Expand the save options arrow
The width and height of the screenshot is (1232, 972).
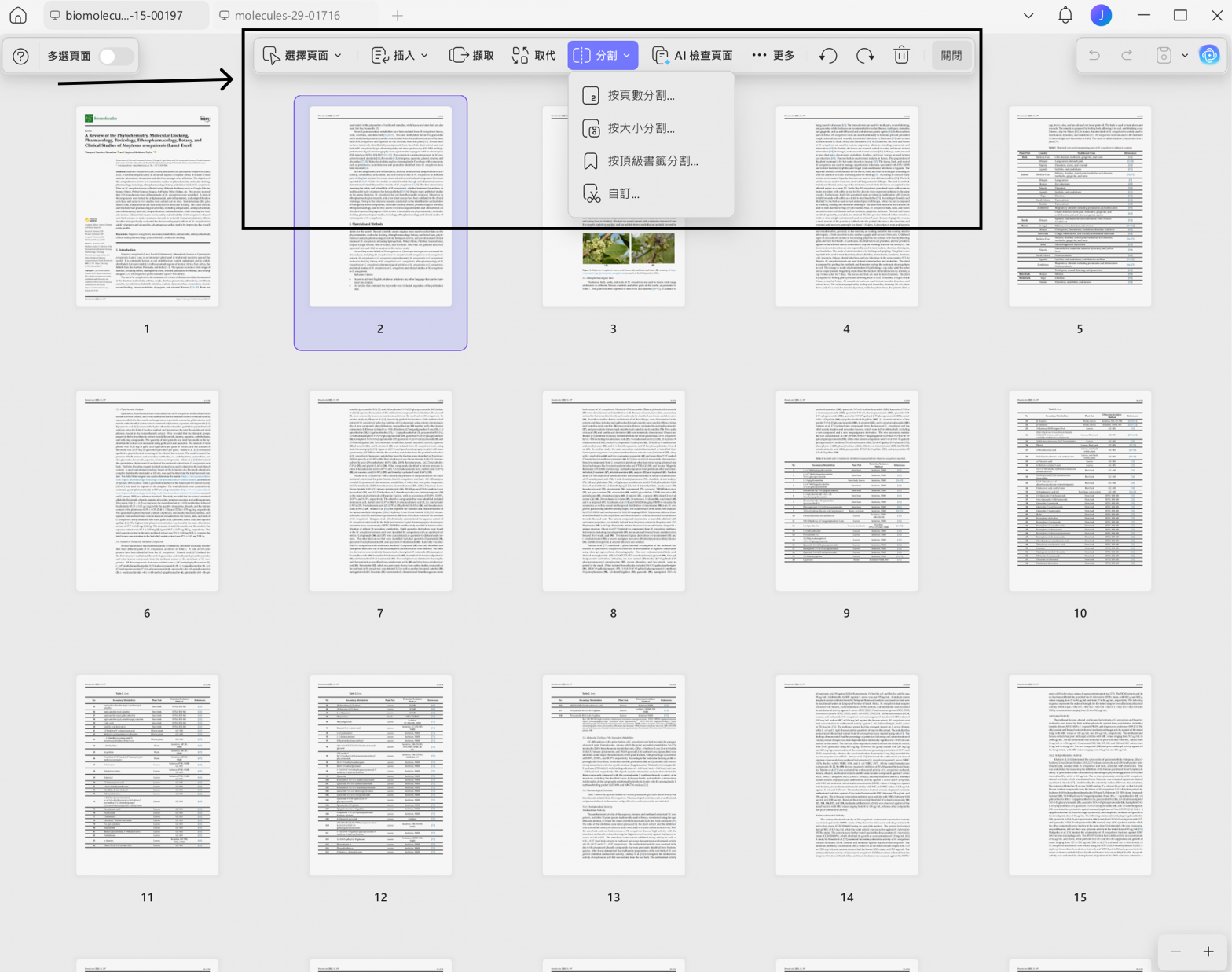pos(1185,55)
